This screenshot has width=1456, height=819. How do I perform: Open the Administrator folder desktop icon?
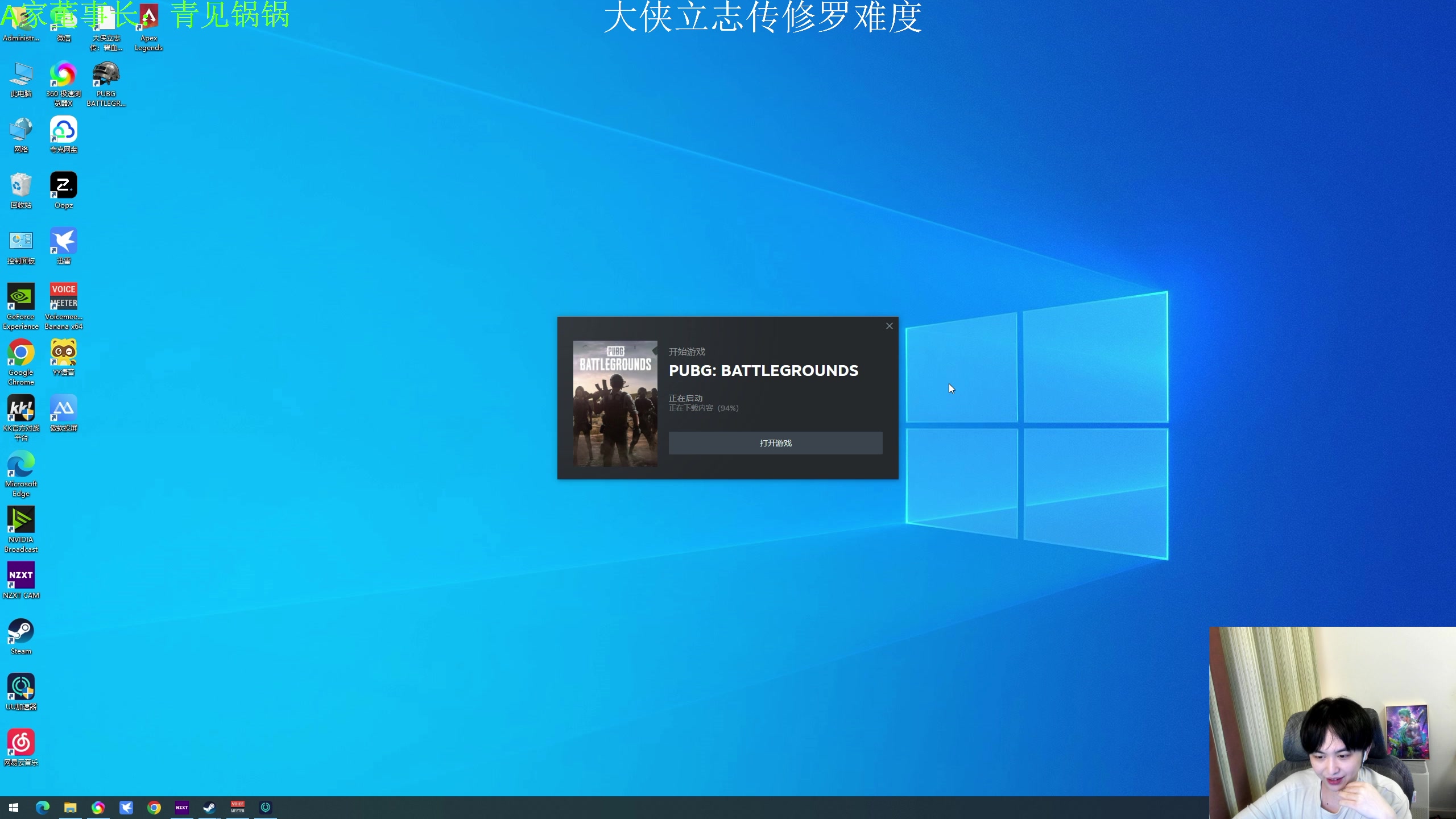point(21,23)
